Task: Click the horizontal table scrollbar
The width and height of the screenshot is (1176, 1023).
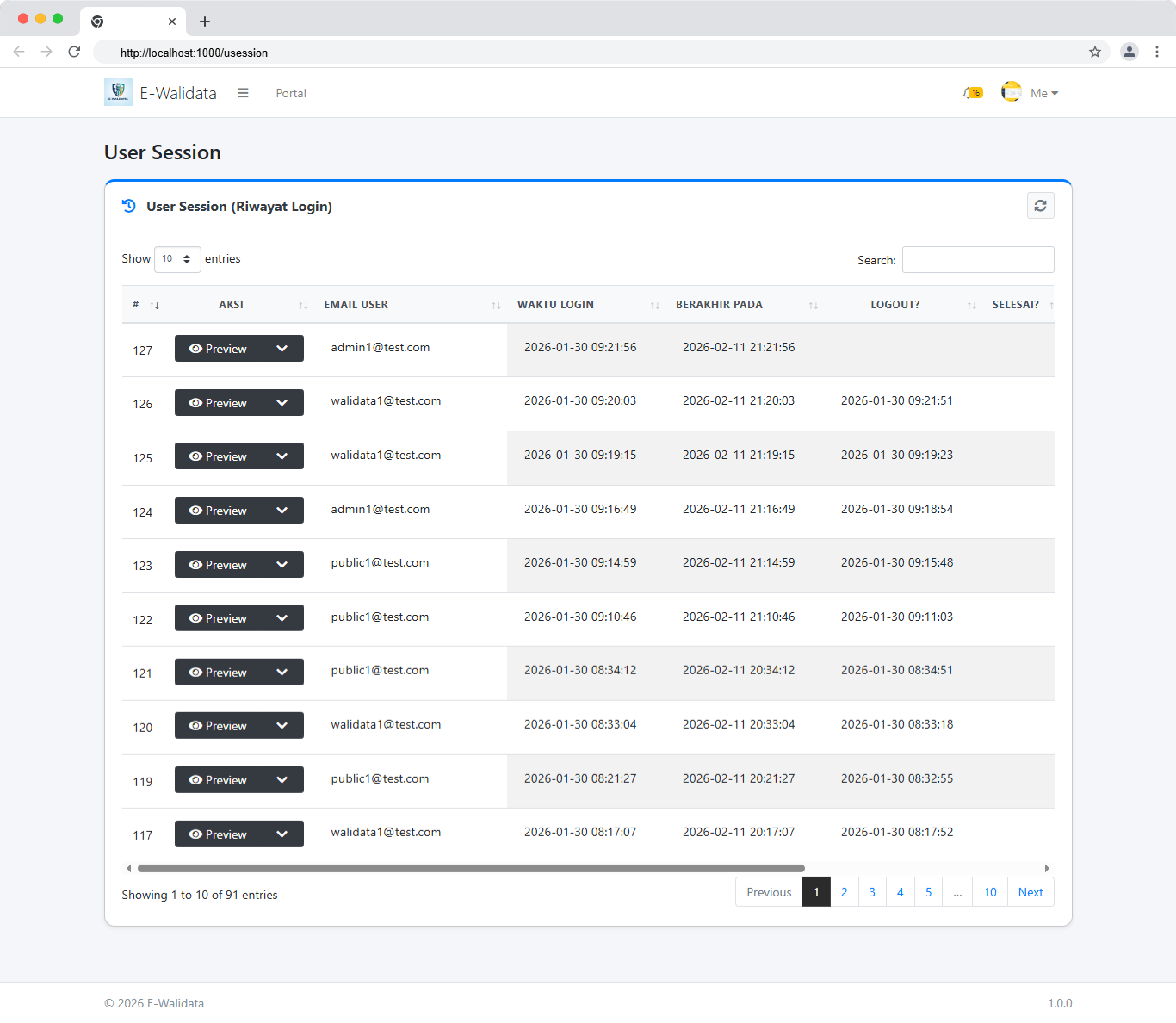Action: [x=471, y=868]
